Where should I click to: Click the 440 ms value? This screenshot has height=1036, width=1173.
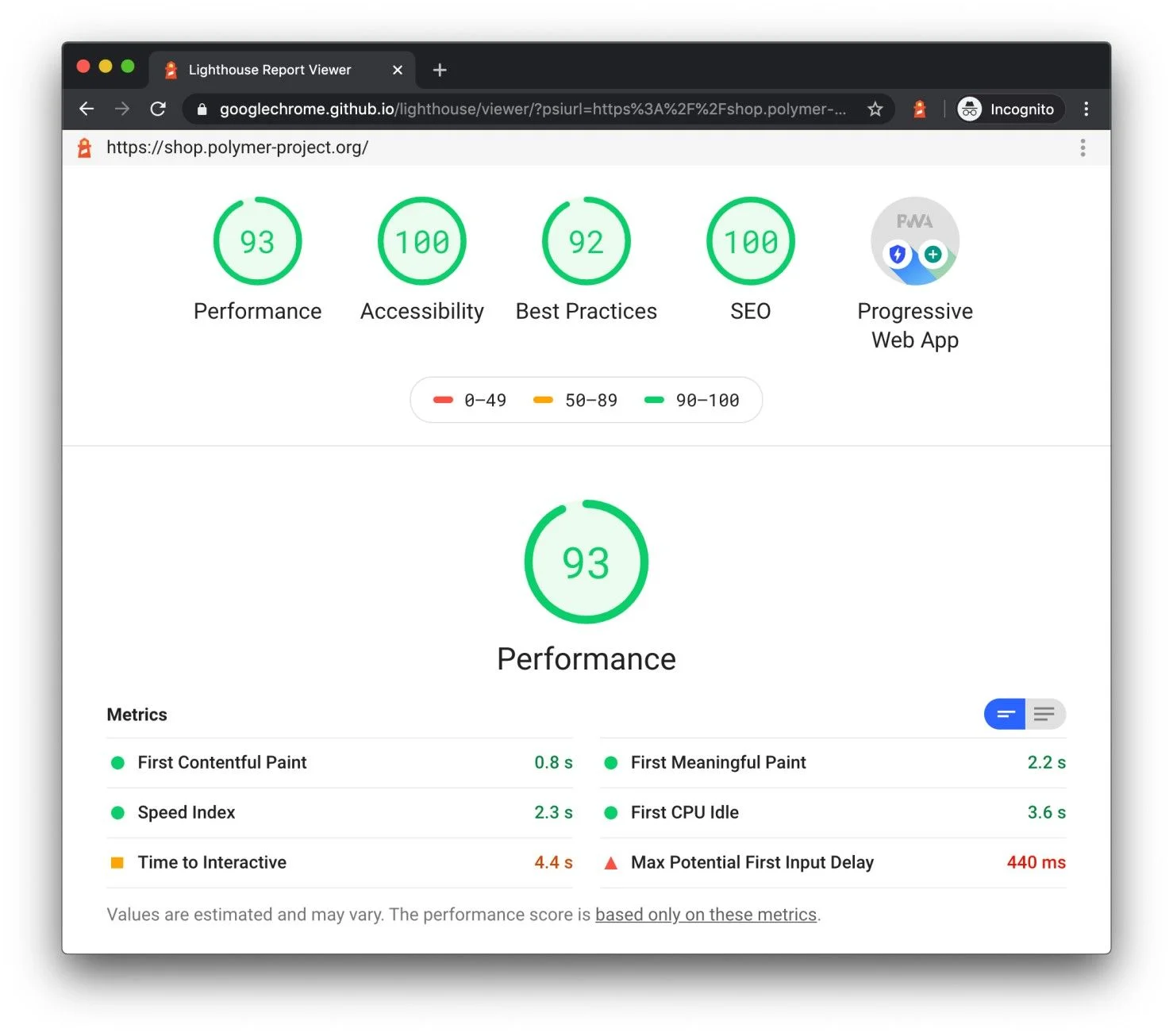tap(1036, 862)
